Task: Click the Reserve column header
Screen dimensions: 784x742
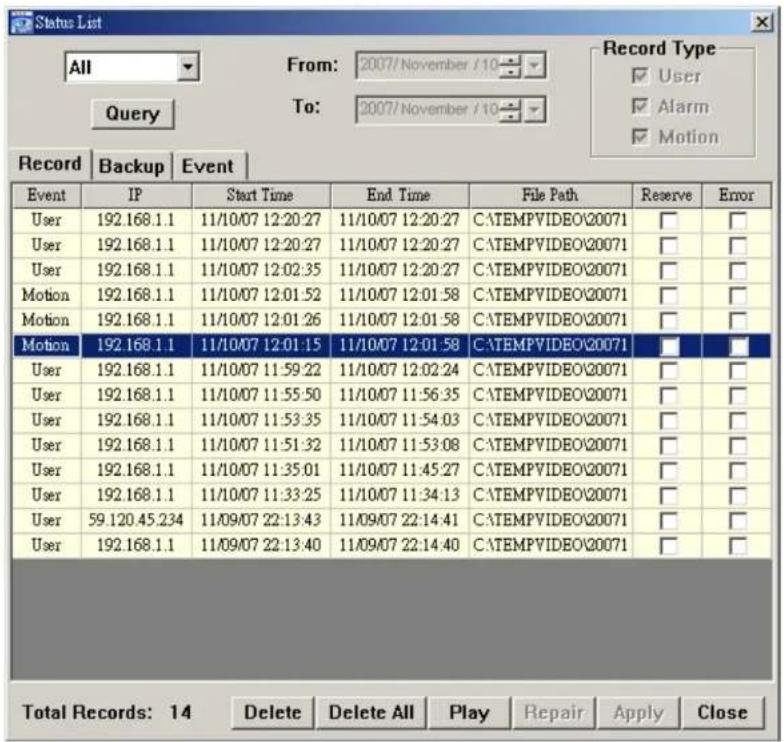Action: click(667, 195)
